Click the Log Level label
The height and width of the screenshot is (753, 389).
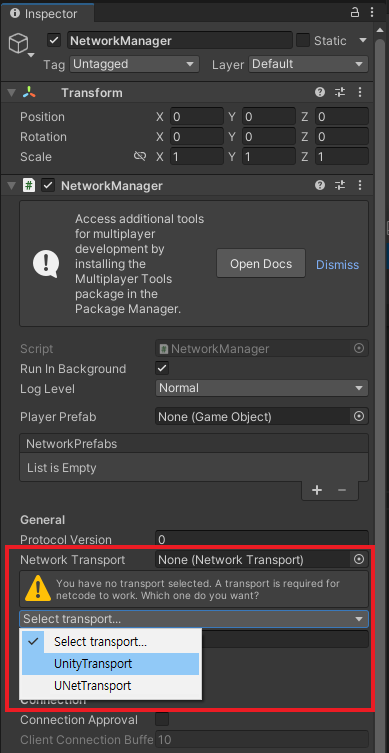pyautogui.click(x=47, y=389)
